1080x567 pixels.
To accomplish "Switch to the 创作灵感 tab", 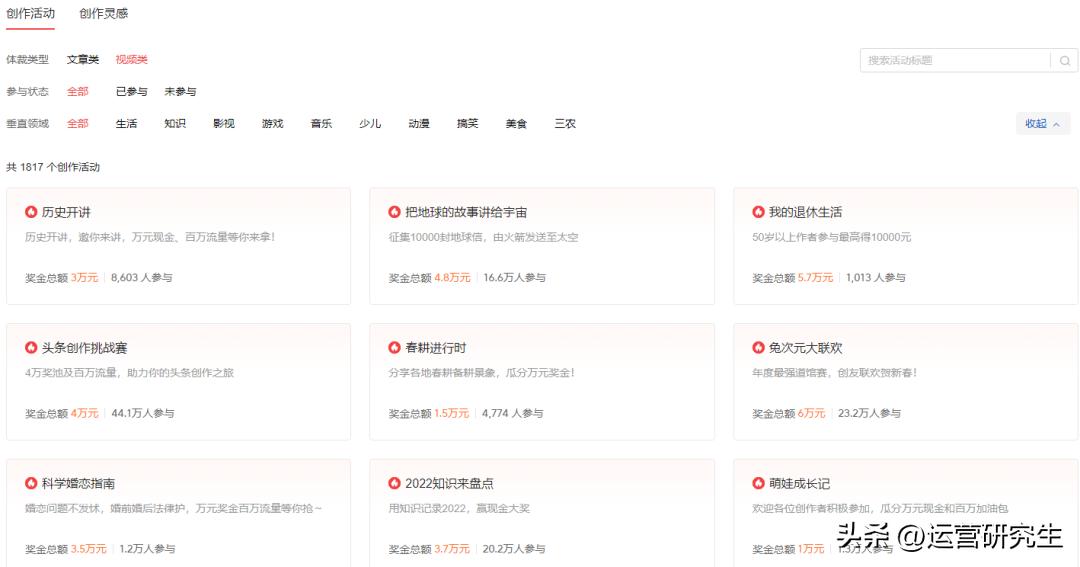I will pos(103,14).
